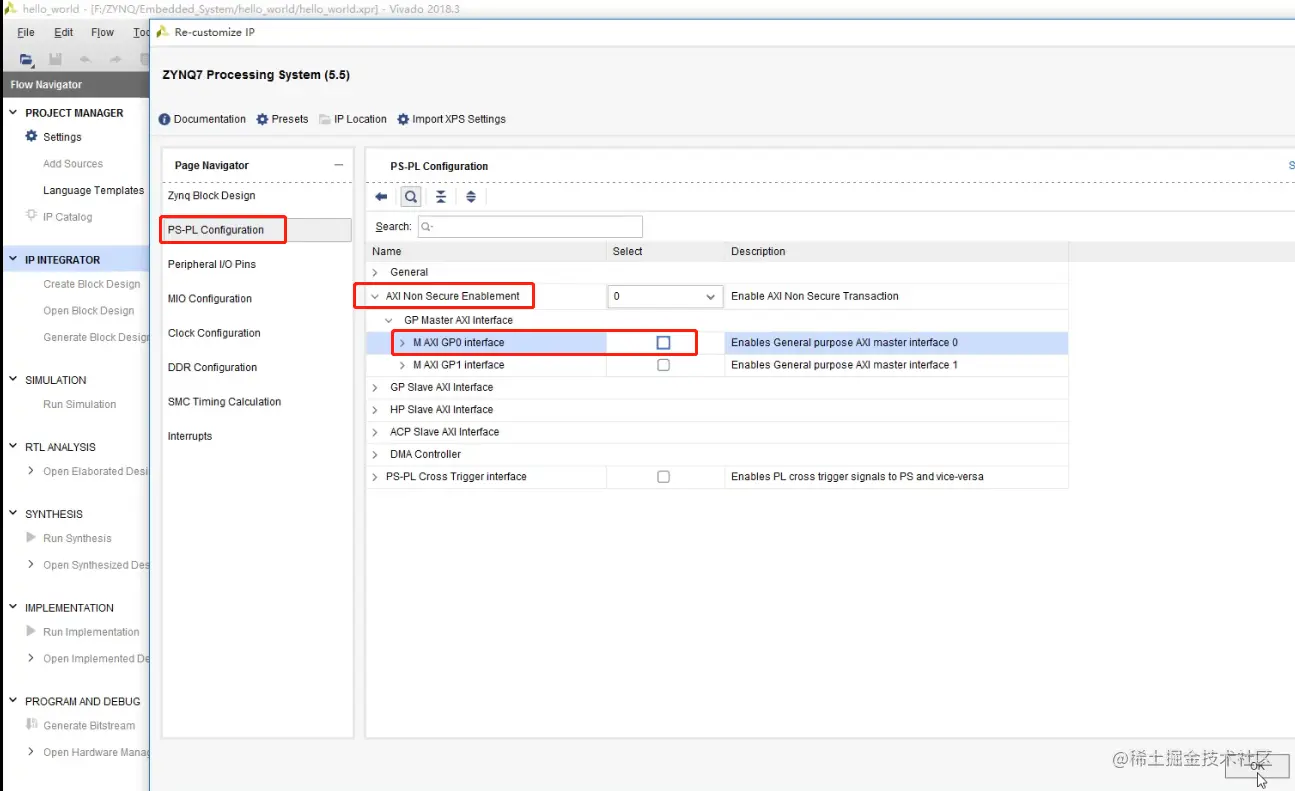
Task: Select PS-PL Configuration page
Action: pos(257,230)
